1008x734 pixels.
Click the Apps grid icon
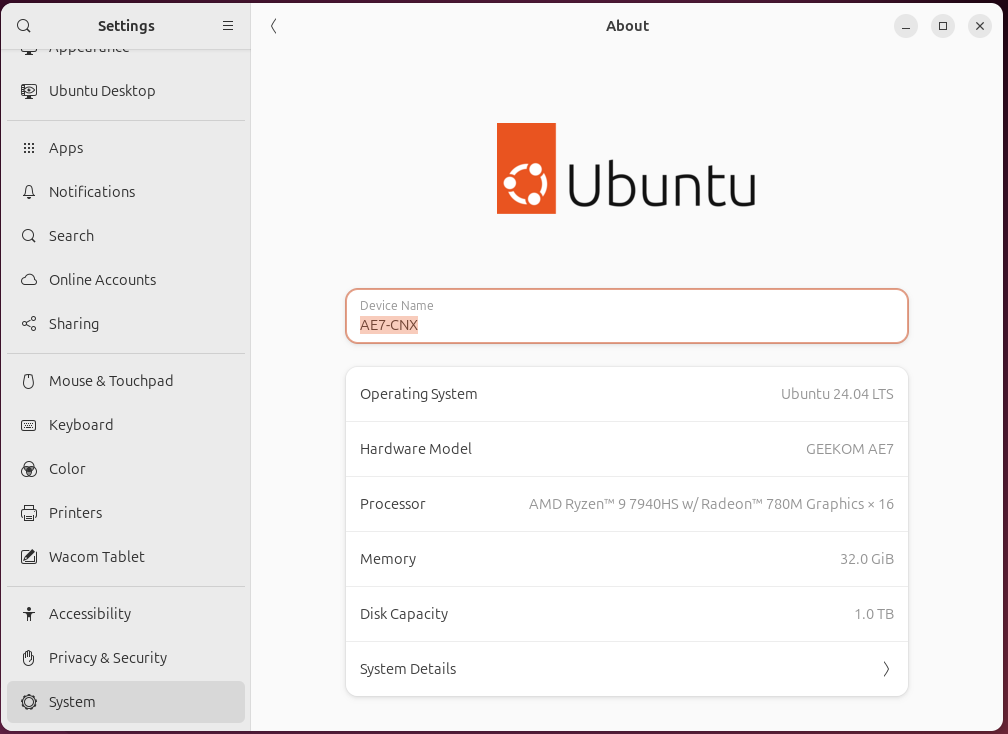coord(29,148)
